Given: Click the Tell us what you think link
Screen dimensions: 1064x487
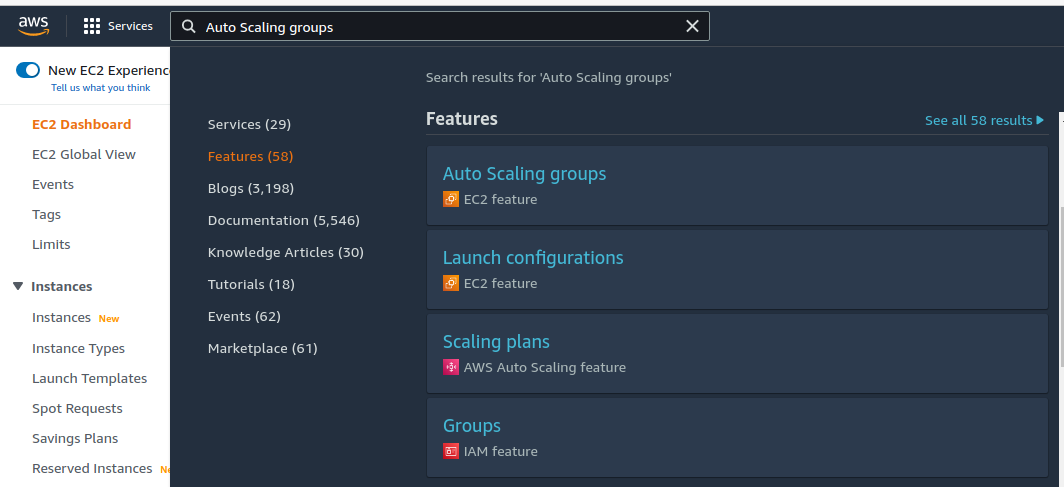Looking at the screenshot, I should point(100,88).
